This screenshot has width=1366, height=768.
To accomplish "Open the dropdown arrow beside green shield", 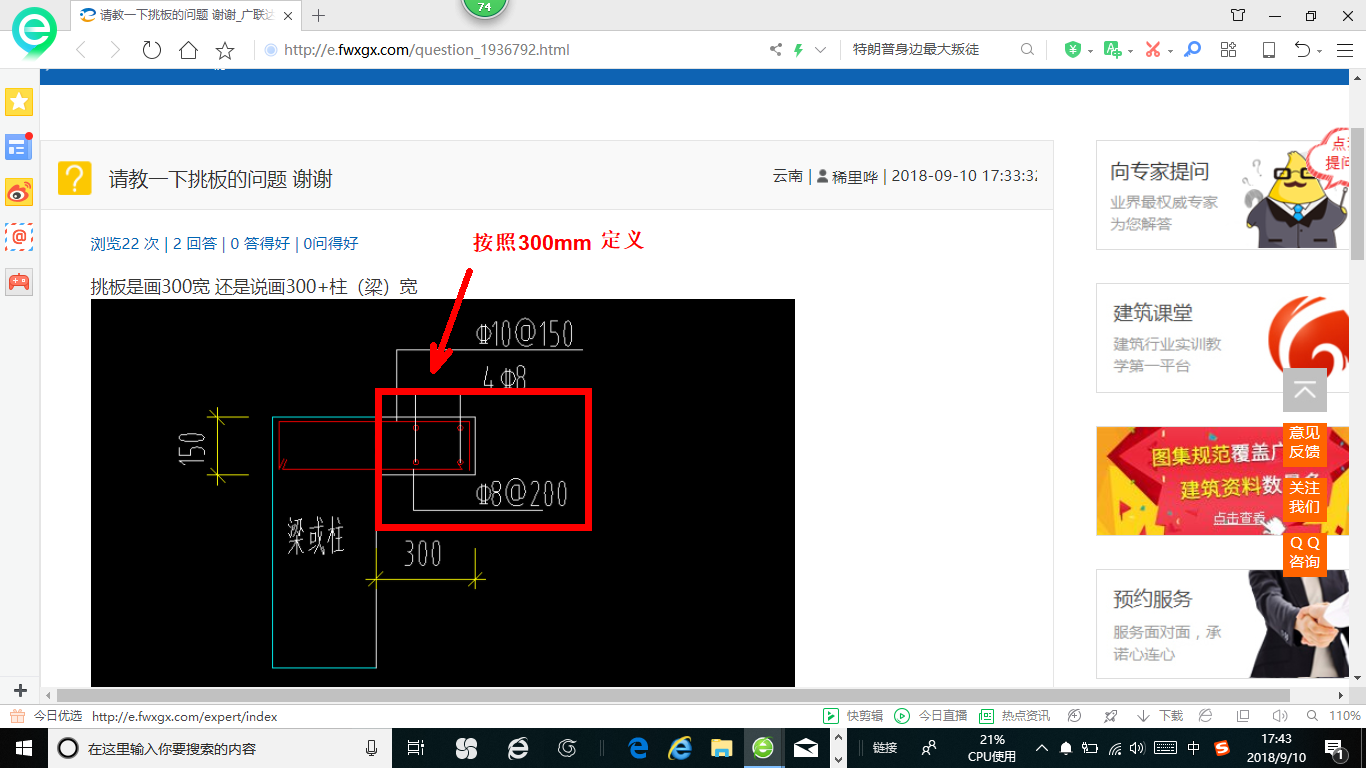I will [x=1089, y=51].
